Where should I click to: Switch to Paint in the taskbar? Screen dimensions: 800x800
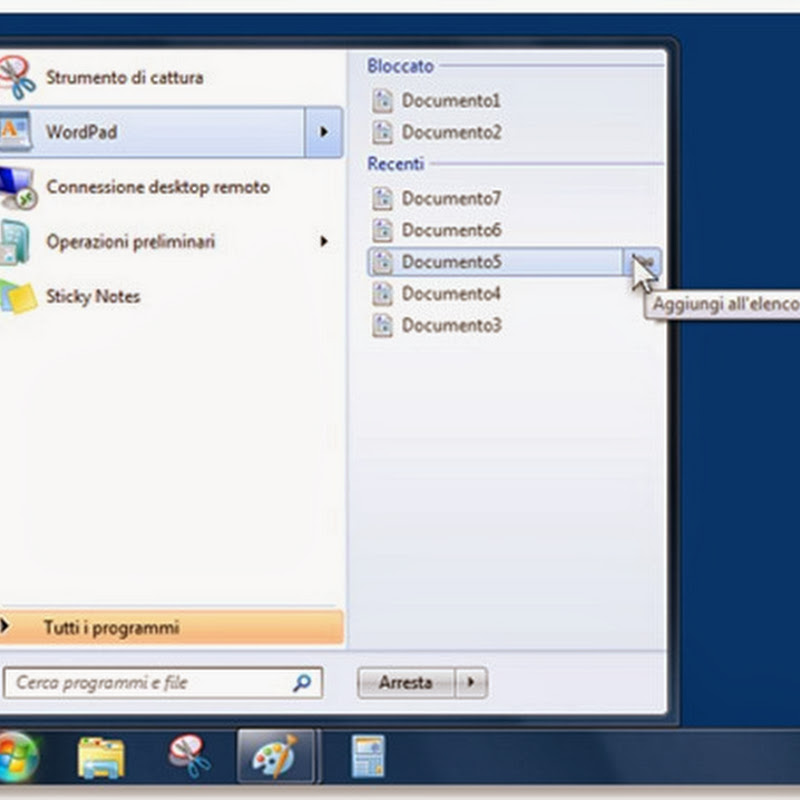pos(276,757)
